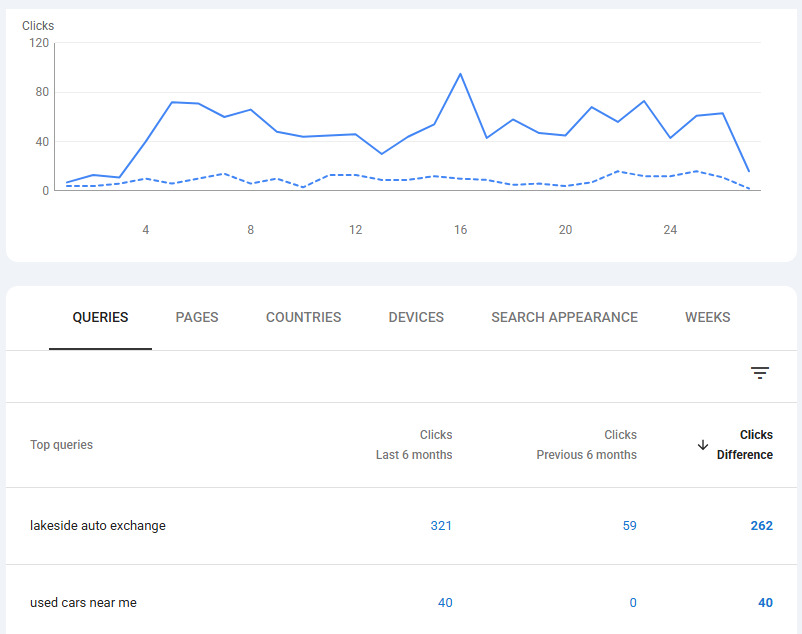802x634 pixels.
Task: Click the 0 previous clicks value
Action: (x=633, y=603)
